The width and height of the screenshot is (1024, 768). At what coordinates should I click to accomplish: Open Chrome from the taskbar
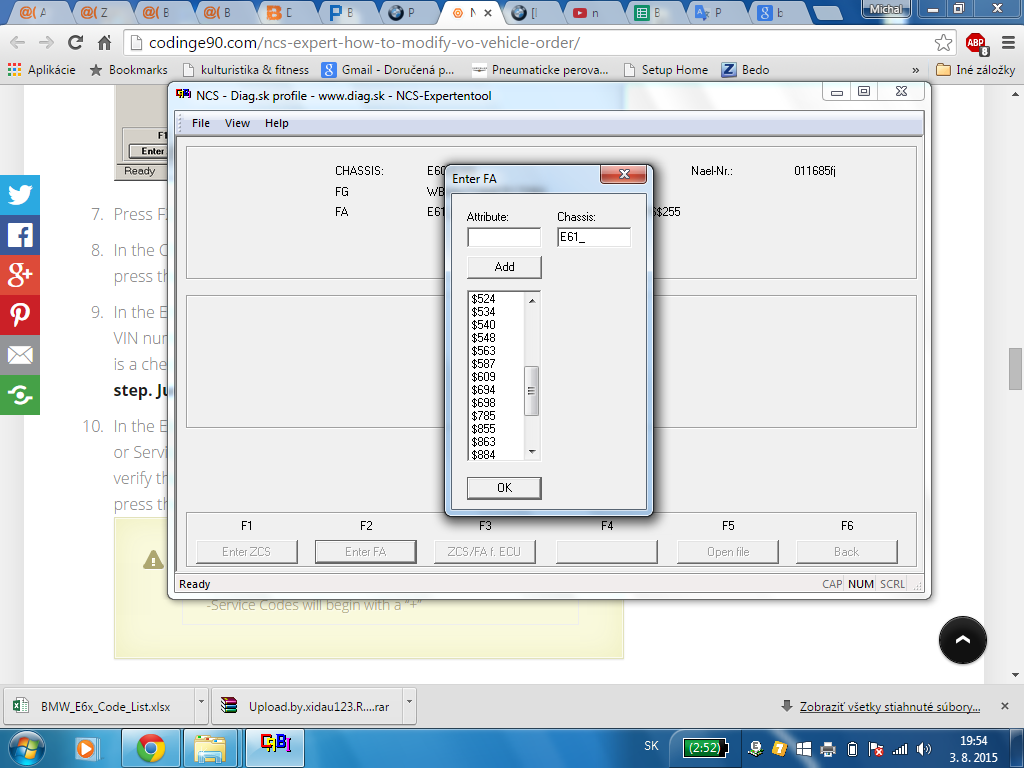[x=151, y=748]
